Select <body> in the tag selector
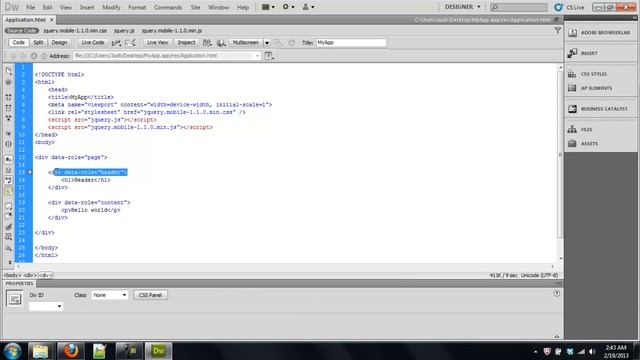Screen dimensions: 640x360 coord(12,275)
